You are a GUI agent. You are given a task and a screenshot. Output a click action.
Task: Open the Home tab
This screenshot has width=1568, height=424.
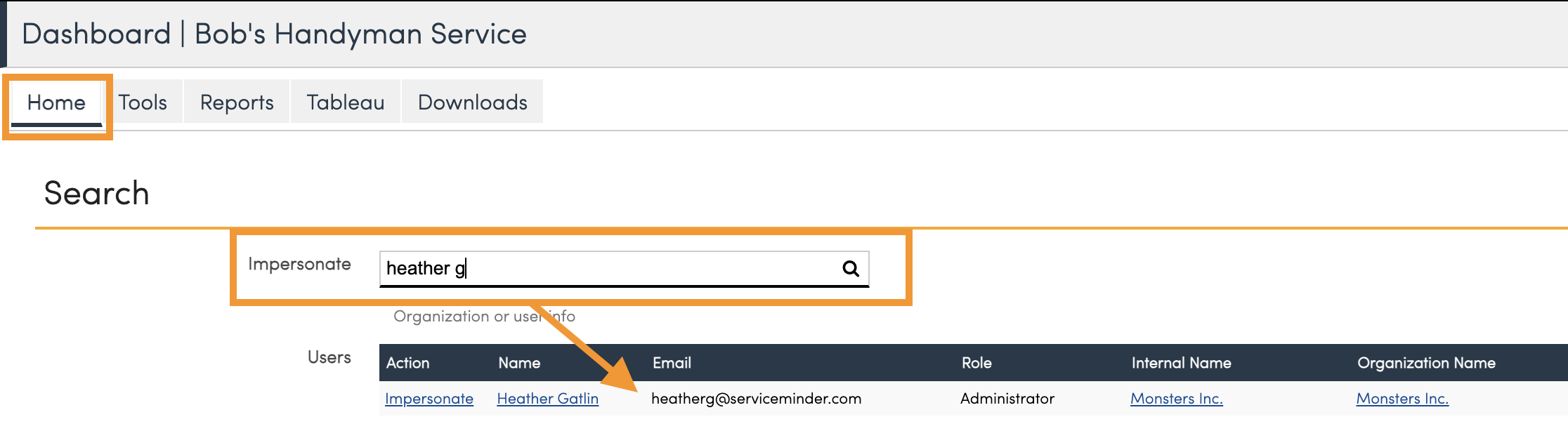click(x=56, y=102)
